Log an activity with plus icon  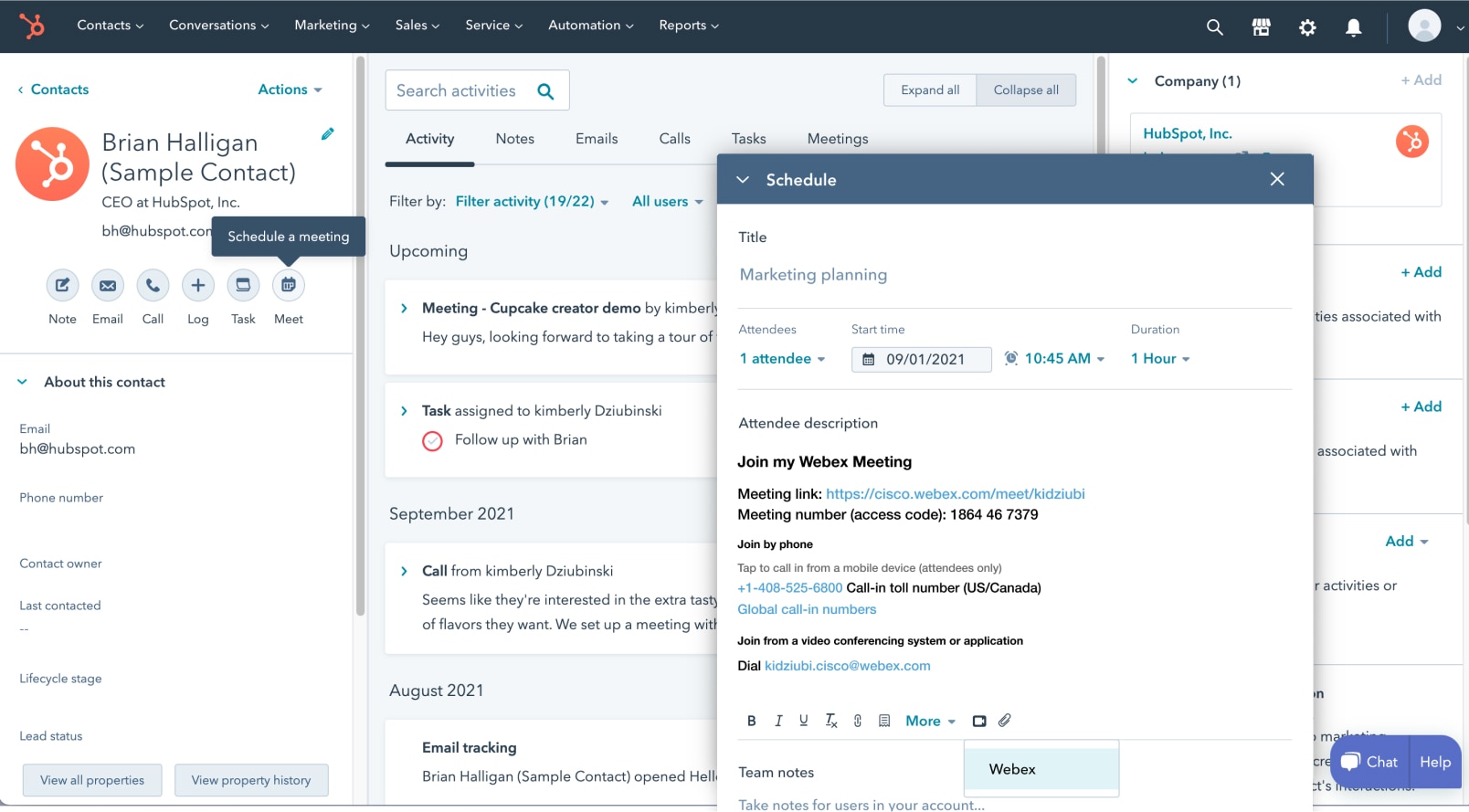tap(198, 285)
